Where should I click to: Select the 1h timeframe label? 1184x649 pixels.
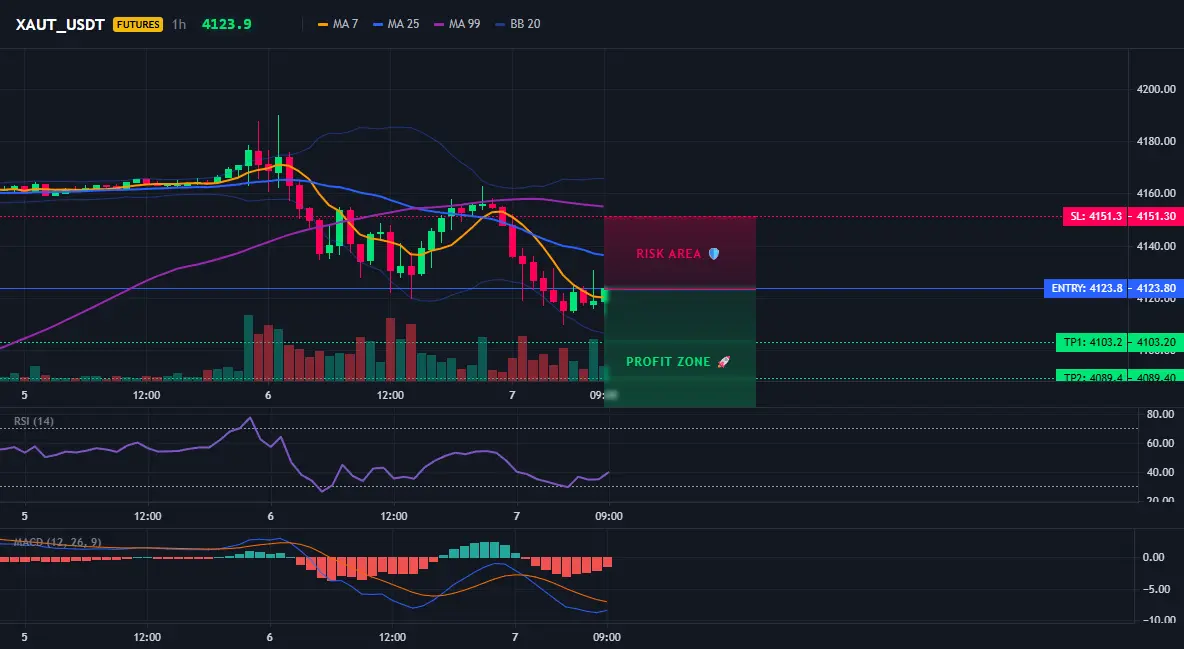tap(179, 24)
